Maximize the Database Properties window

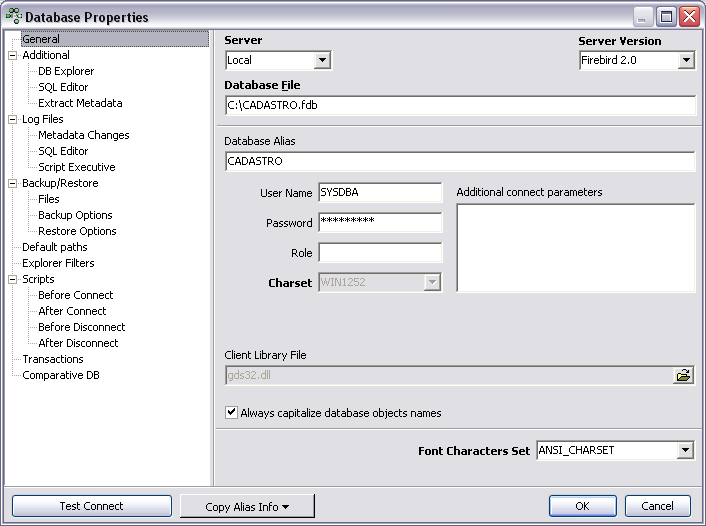[x=666, y=17]
